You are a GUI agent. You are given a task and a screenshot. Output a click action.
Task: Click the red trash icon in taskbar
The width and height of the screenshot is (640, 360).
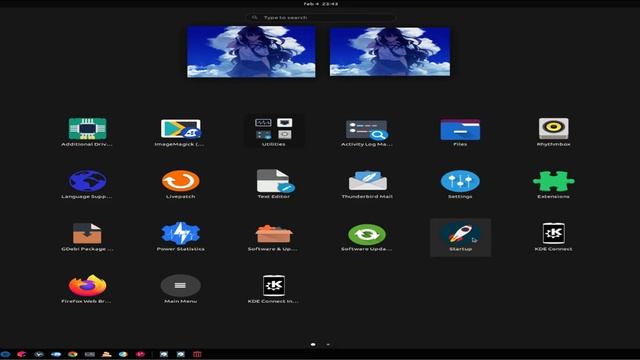pyautogui.click(x=197, y=354)
